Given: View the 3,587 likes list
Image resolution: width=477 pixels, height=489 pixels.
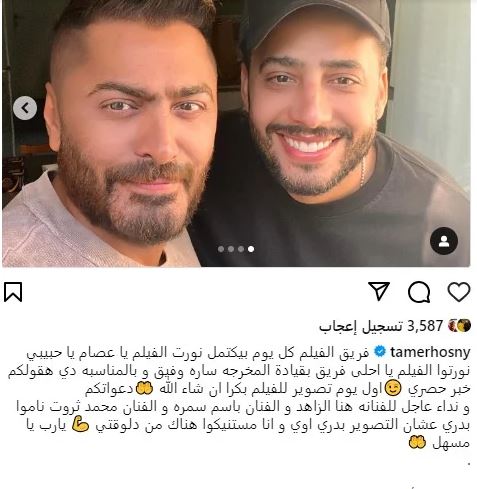Looking at the screenshot, I should 381,326.
